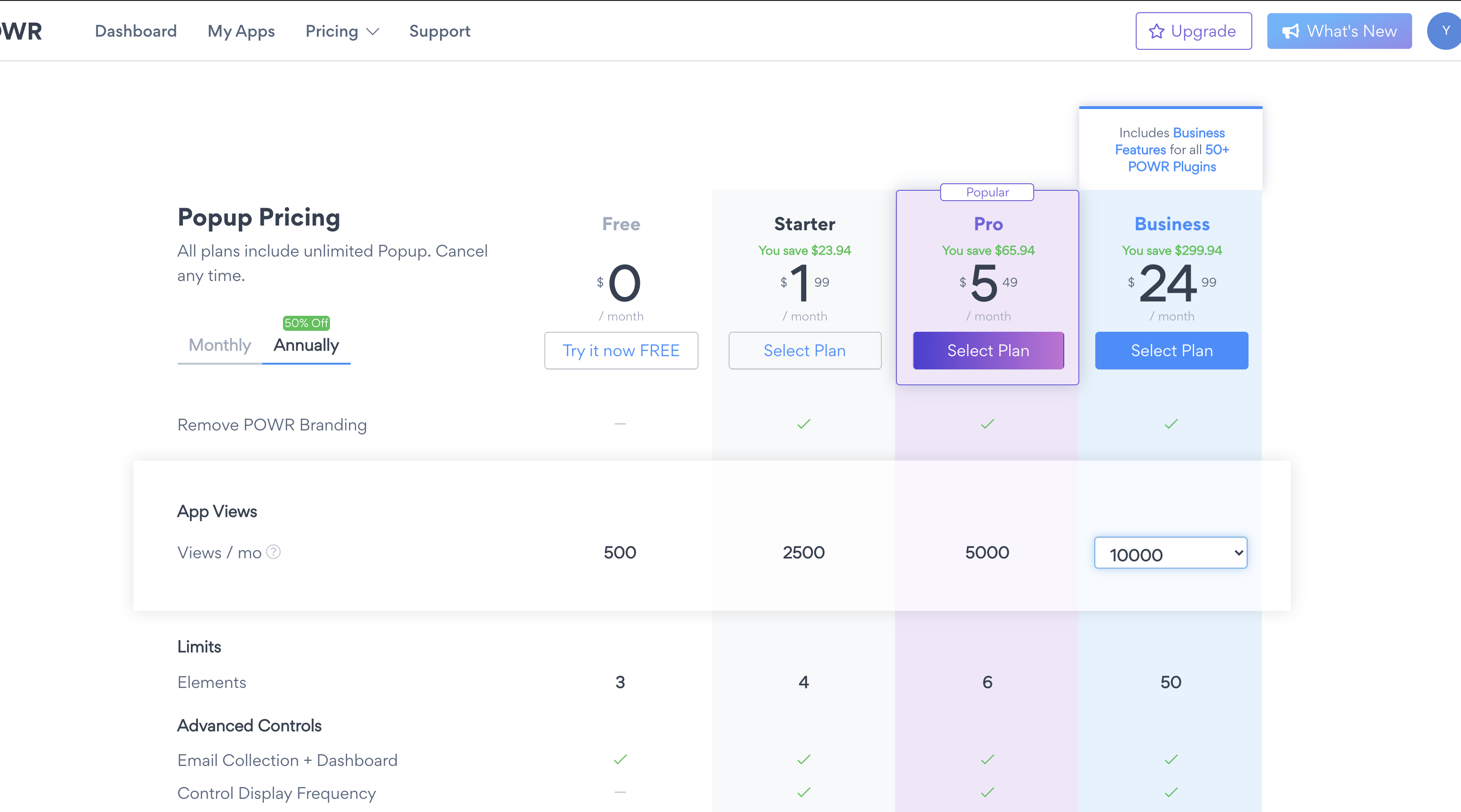Select the Starter plan
This screenshot has height=812, width=1461.
tap(804, 351)
